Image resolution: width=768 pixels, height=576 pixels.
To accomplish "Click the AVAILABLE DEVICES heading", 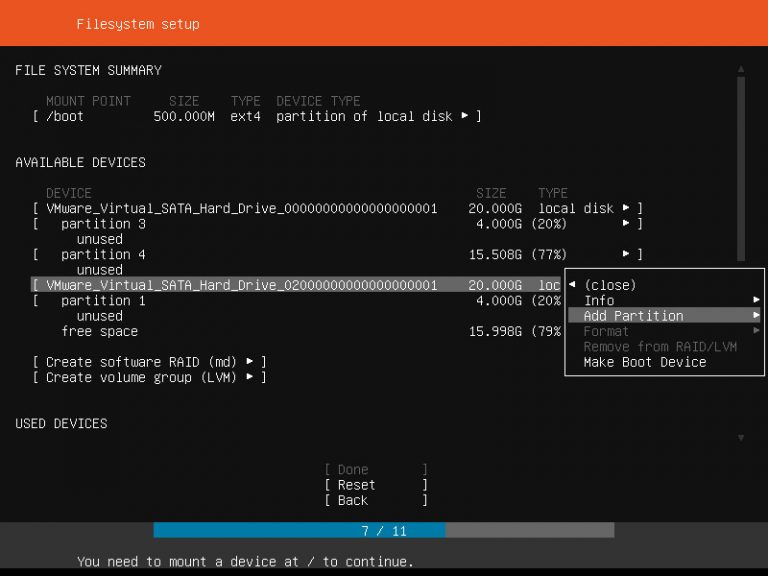I will [x=80, y=163].
